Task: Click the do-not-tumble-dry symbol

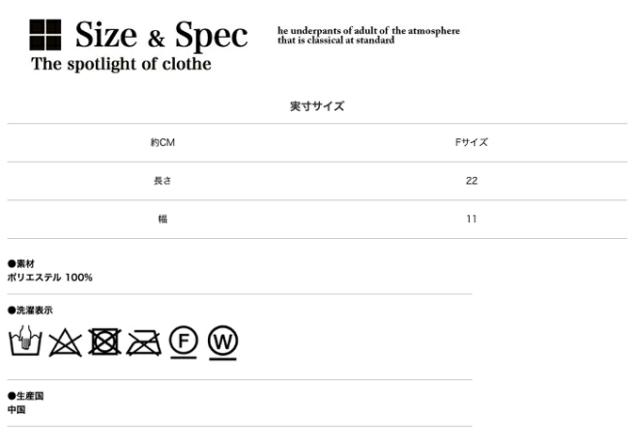Action: pos(104,342)
